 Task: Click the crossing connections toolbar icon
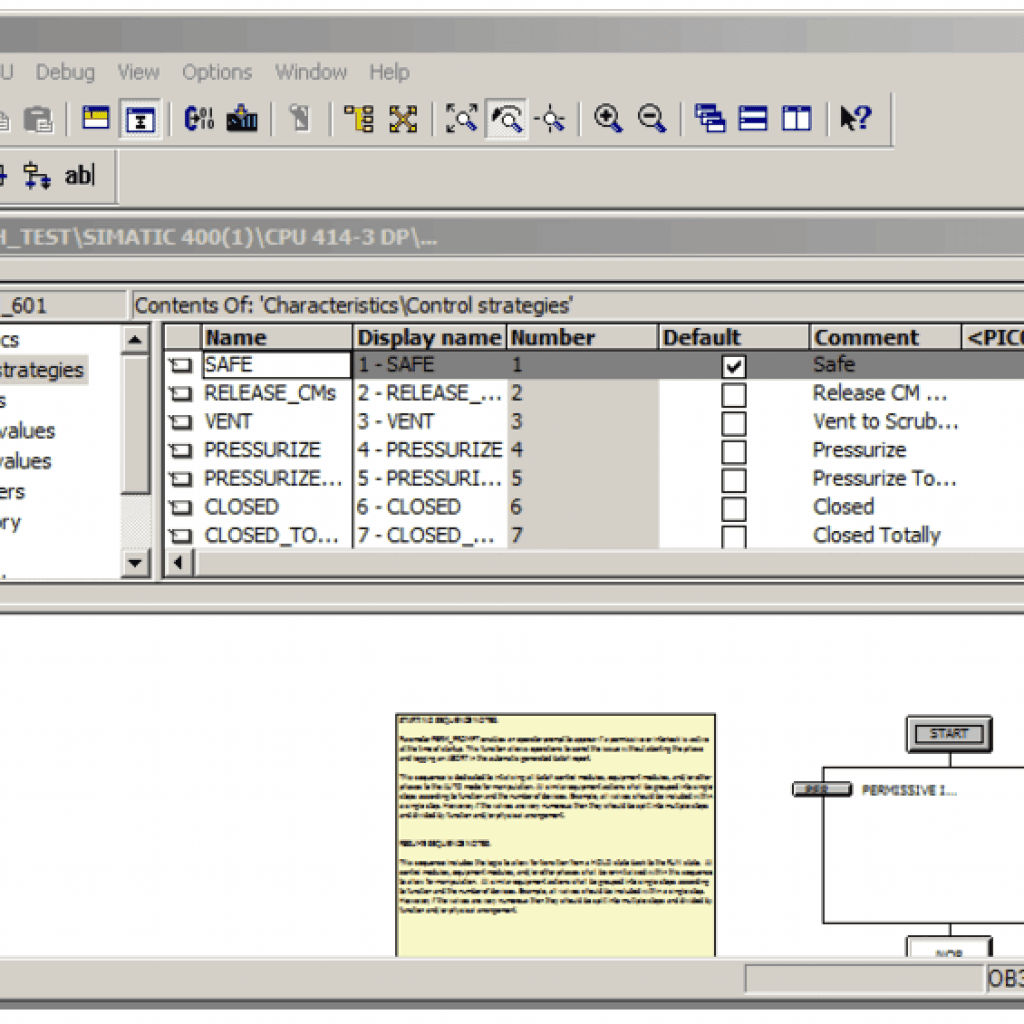click(404, 118)
